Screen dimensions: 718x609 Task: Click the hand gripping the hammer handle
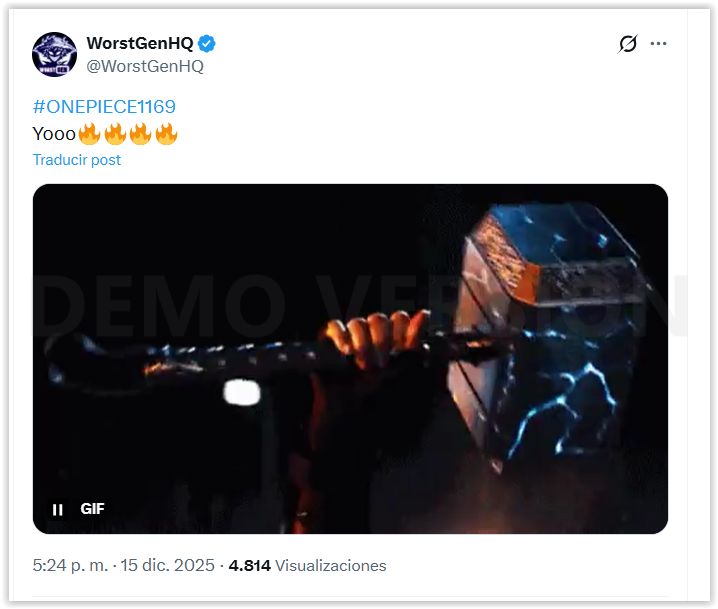pyautogui.click(x=375, y=337)
